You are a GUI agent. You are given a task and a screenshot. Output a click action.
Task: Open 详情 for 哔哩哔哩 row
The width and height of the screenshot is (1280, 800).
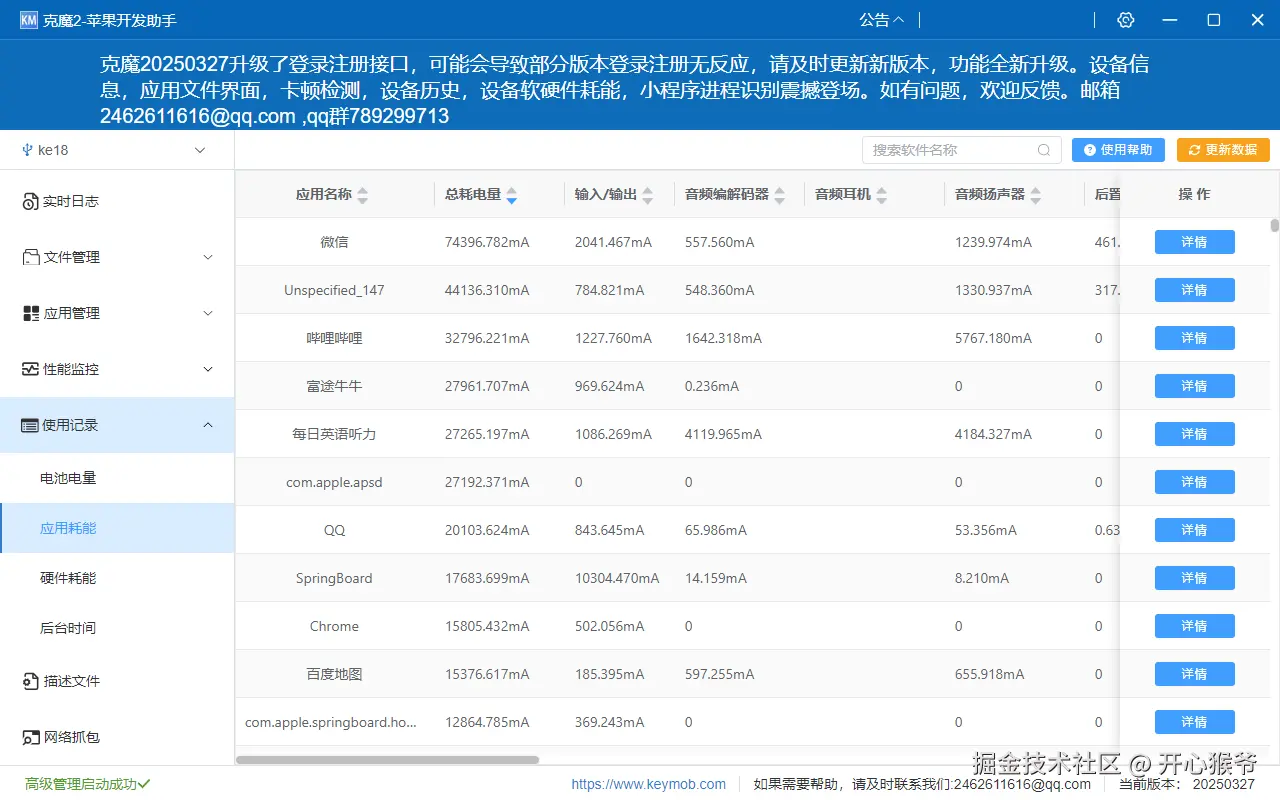pos(1194,338)
